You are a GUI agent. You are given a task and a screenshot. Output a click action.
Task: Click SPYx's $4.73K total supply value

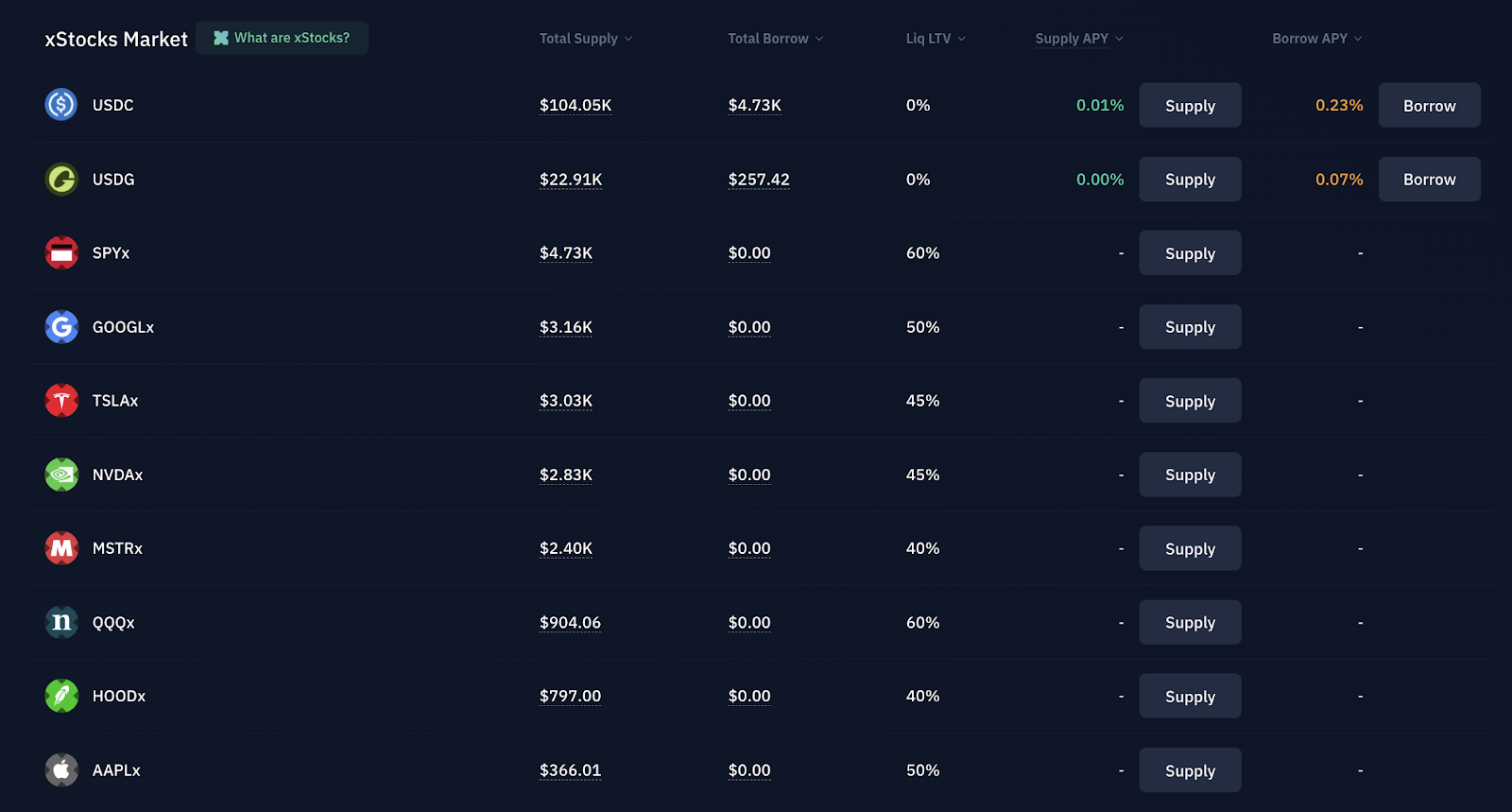click(566, 252)
